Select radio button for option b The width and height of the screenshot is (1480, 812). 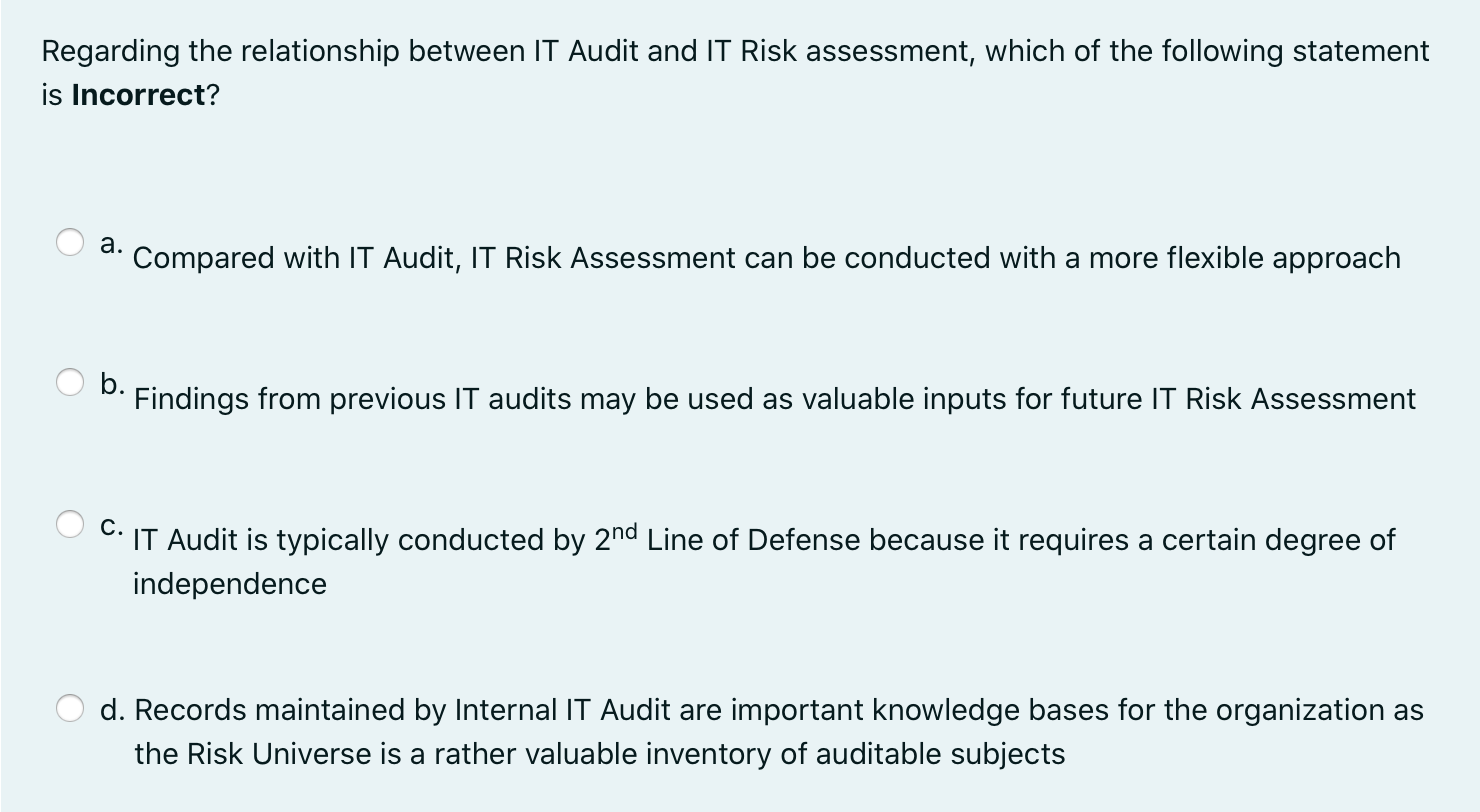[70, 381]
